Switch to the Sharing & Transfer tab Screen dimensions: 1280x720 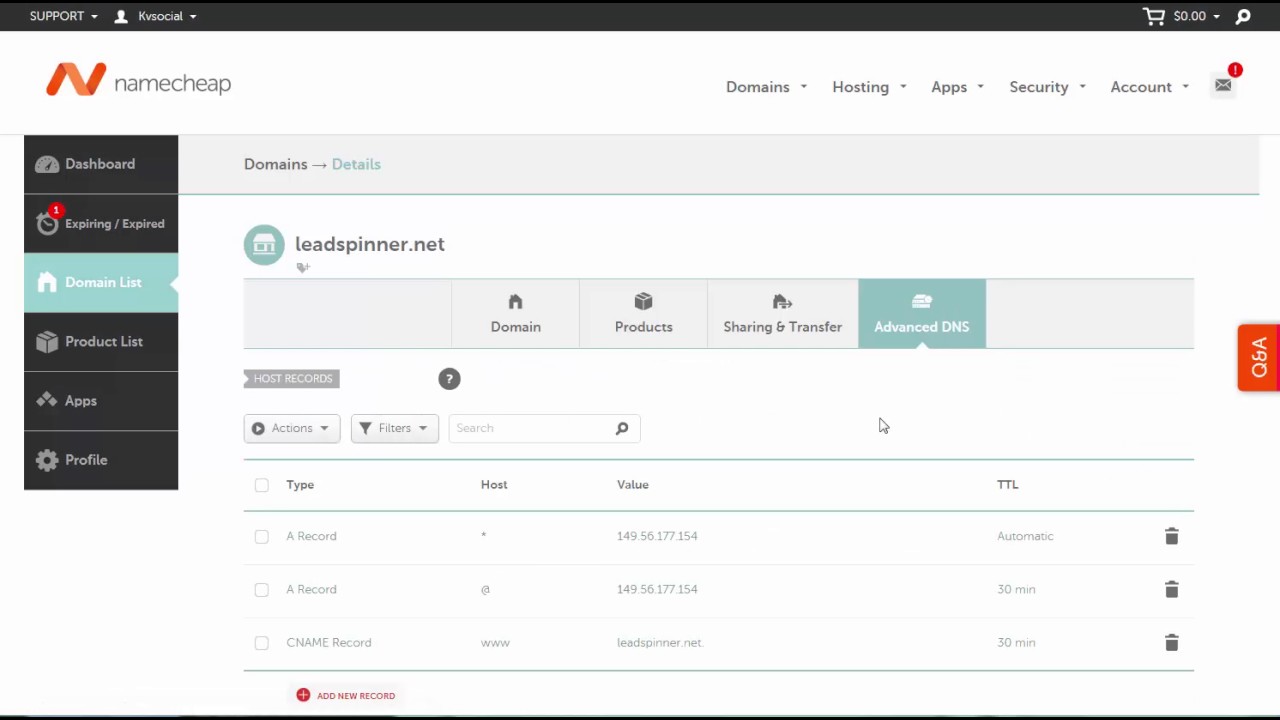(x=782, y=314)
